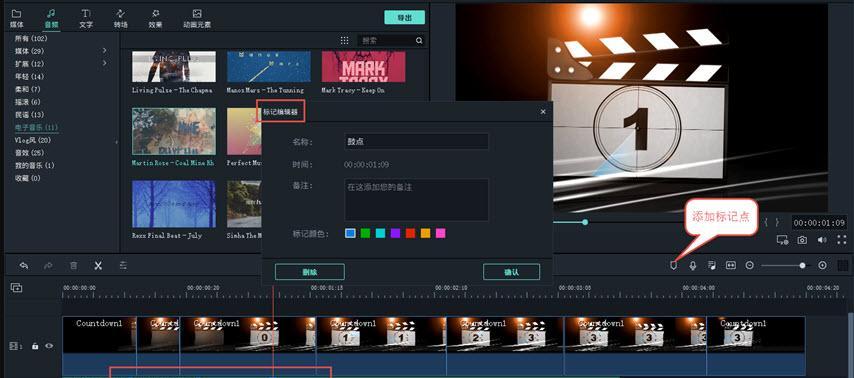This screenshot has width=854, height=378.
Task: Select the Manos Mars - The Tunning thumbnail
Action: 269,66
